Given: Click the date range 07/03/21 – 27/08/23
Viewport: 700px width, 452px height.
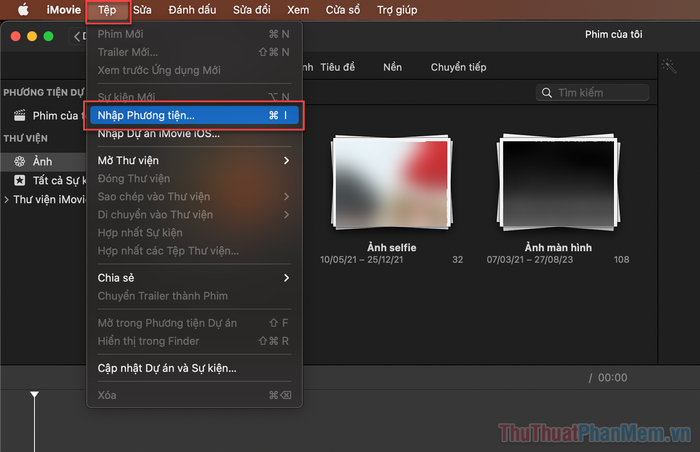Looking at the screenshot, I should [x=530, y=259].
